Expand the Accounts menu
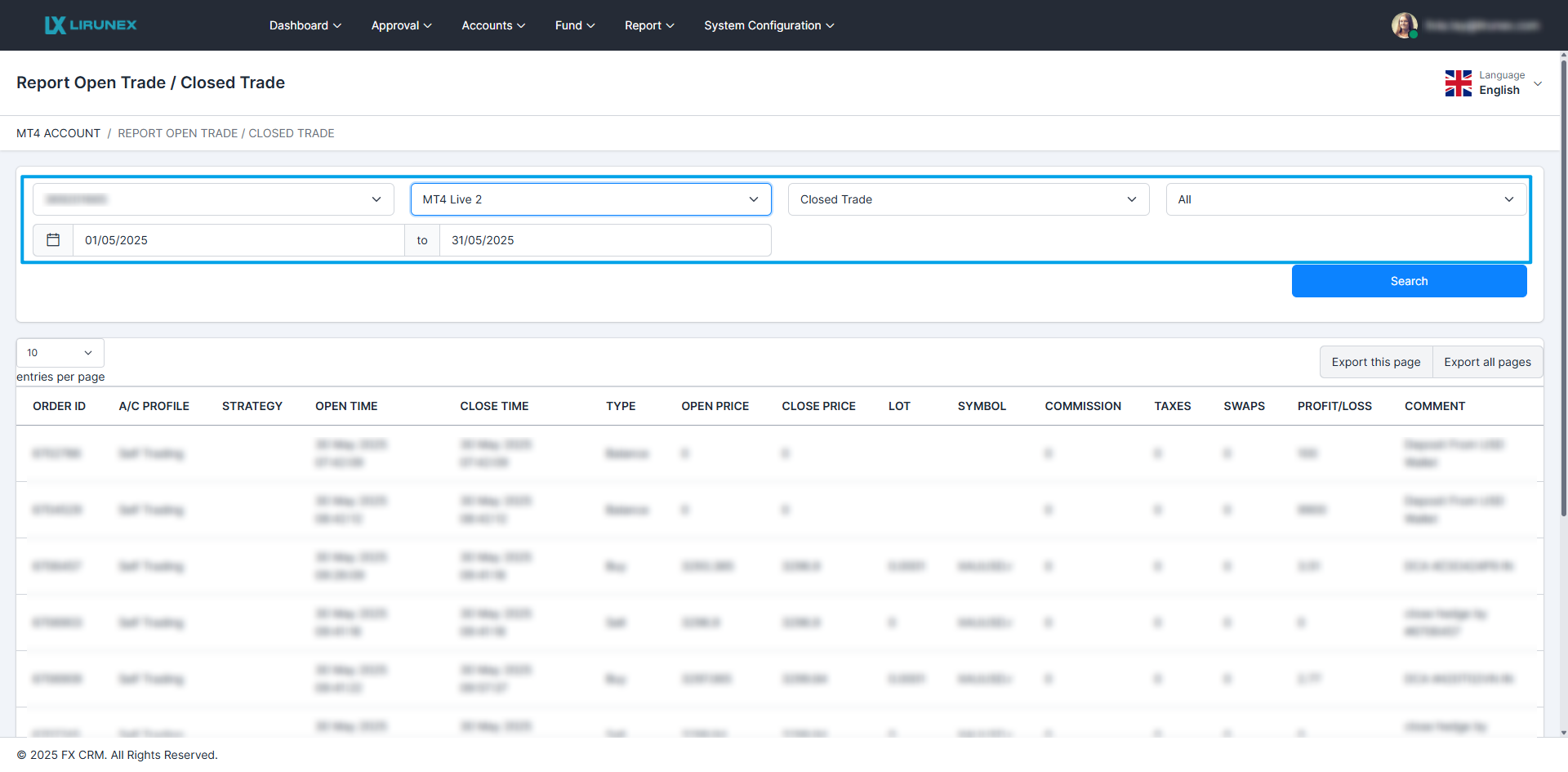 492,25
